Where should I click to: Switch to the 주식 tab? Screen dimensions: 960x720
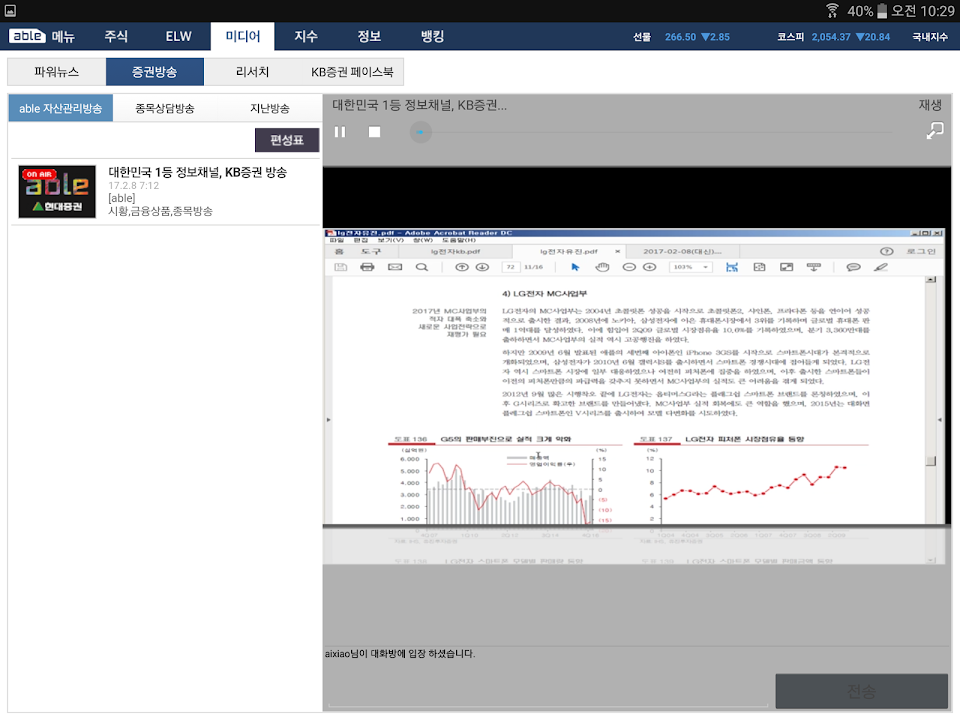pos(116,37)
